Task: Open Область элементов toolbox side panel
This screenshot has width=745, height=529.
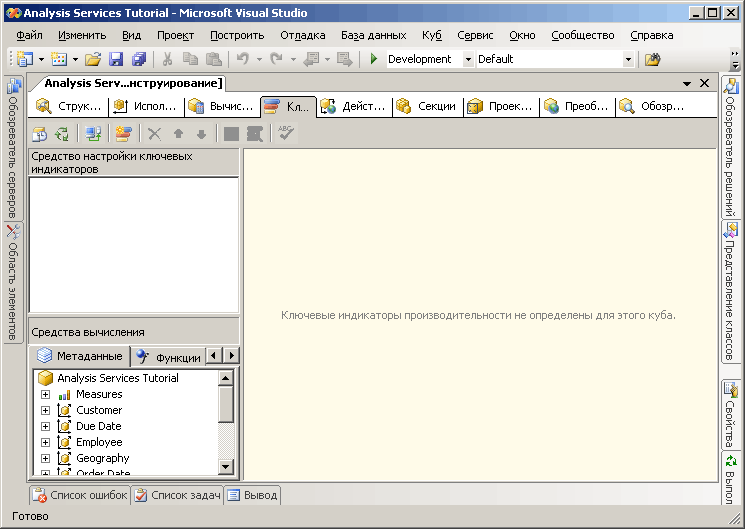Action: point(13,282)
